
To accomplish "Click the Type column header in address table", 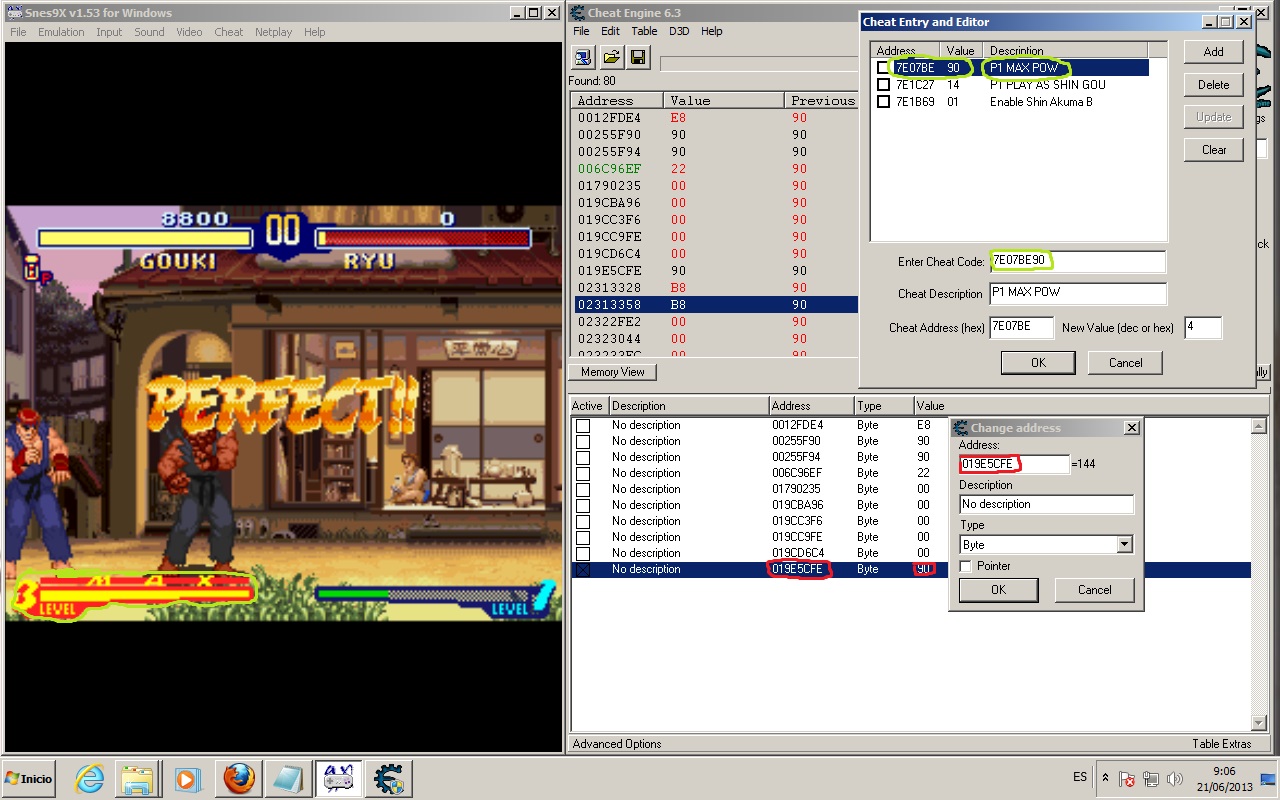I will click(x=884, y=406).
